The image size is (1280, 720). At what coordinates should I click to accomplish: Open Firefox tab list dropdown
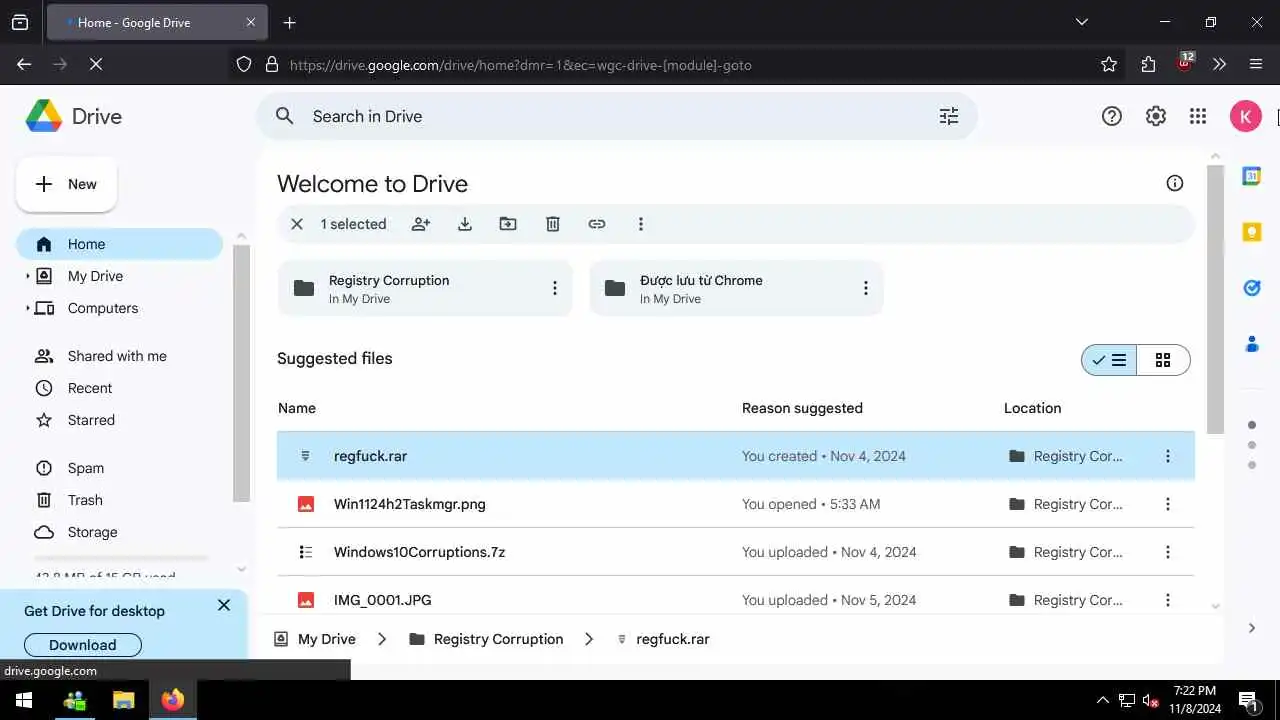[1081, 22]
